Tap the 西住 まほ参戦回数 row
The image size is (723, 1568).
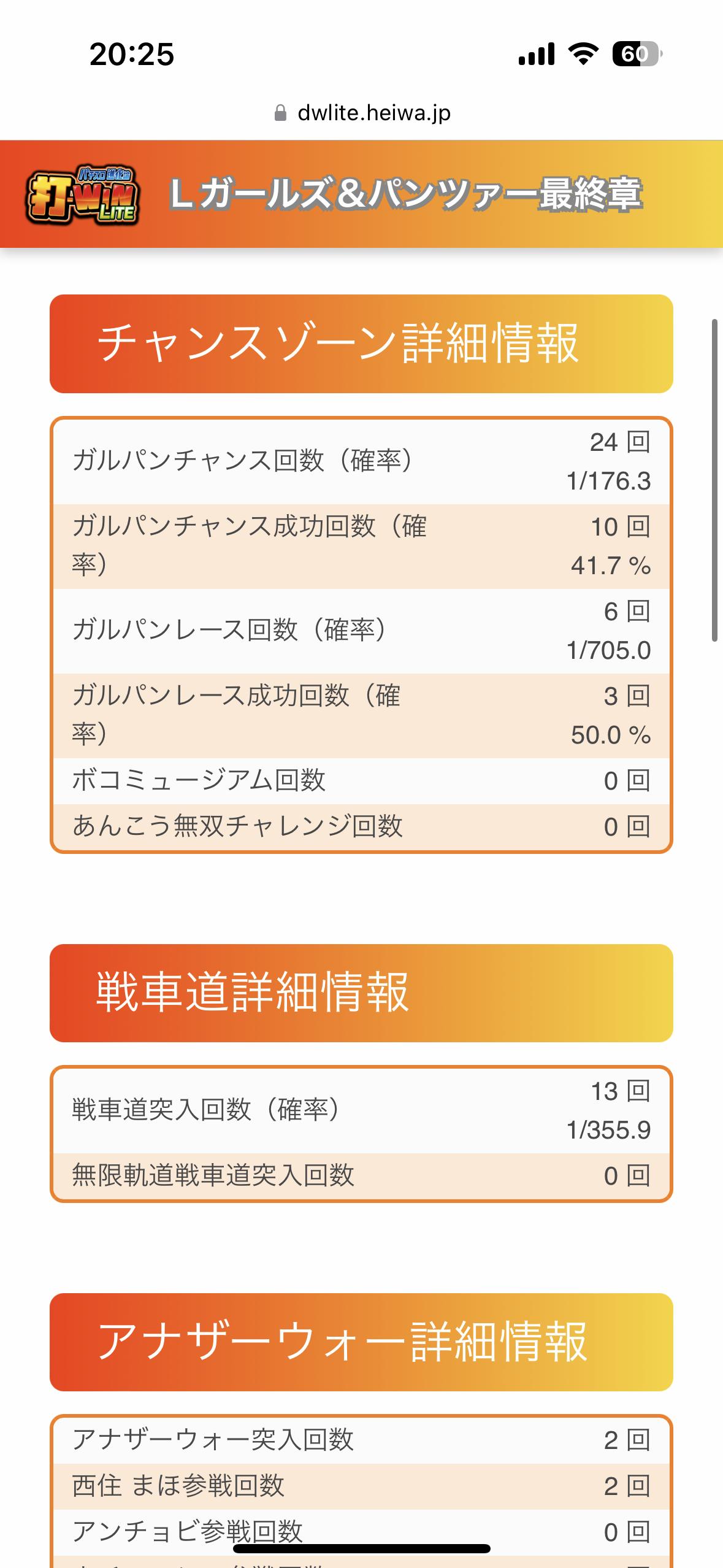(x=361, y=1486)
